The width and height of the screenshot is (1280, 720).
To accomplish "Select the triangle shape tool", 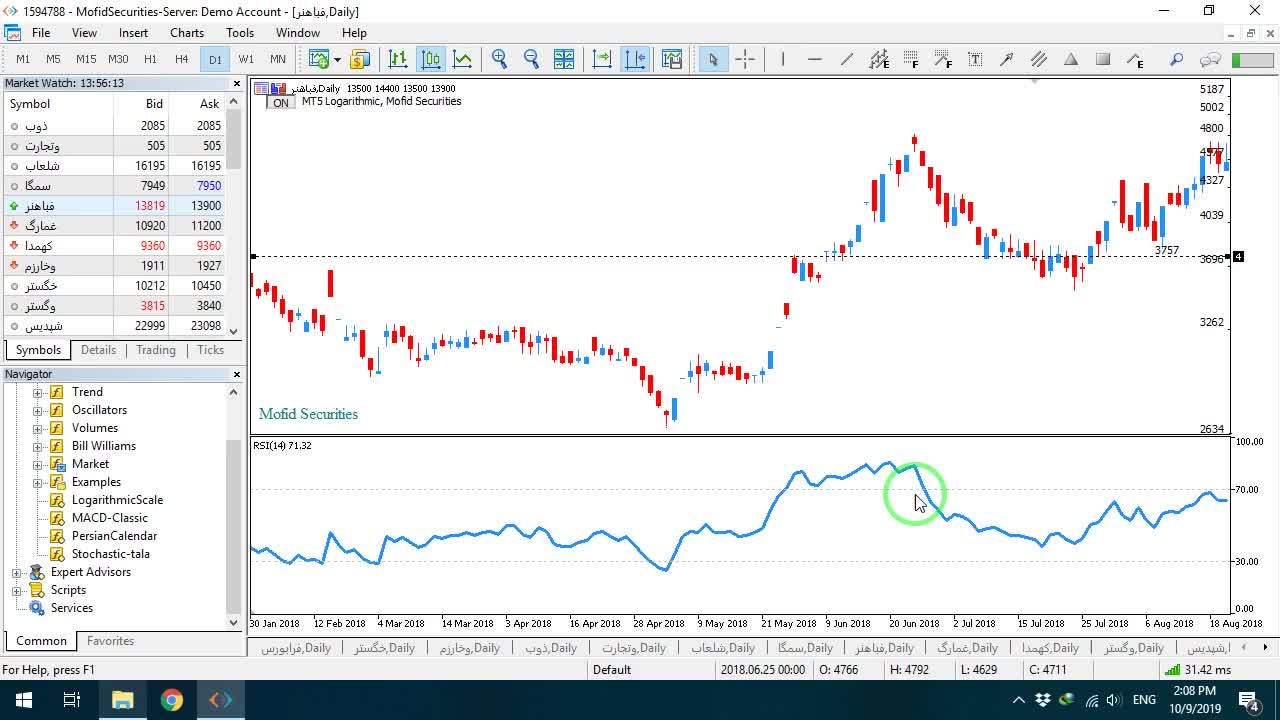I will coord(1071,60).
